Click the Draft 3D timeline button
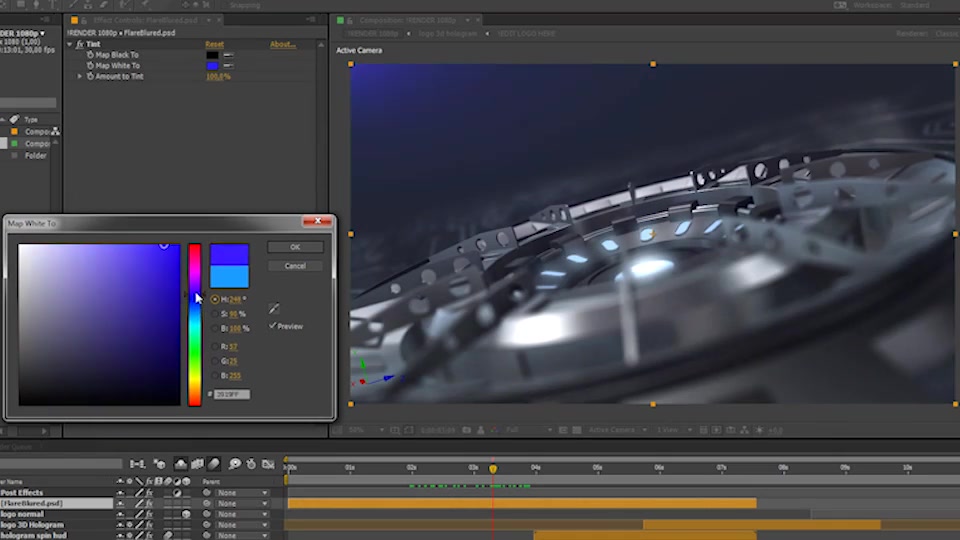 [160, 463]
